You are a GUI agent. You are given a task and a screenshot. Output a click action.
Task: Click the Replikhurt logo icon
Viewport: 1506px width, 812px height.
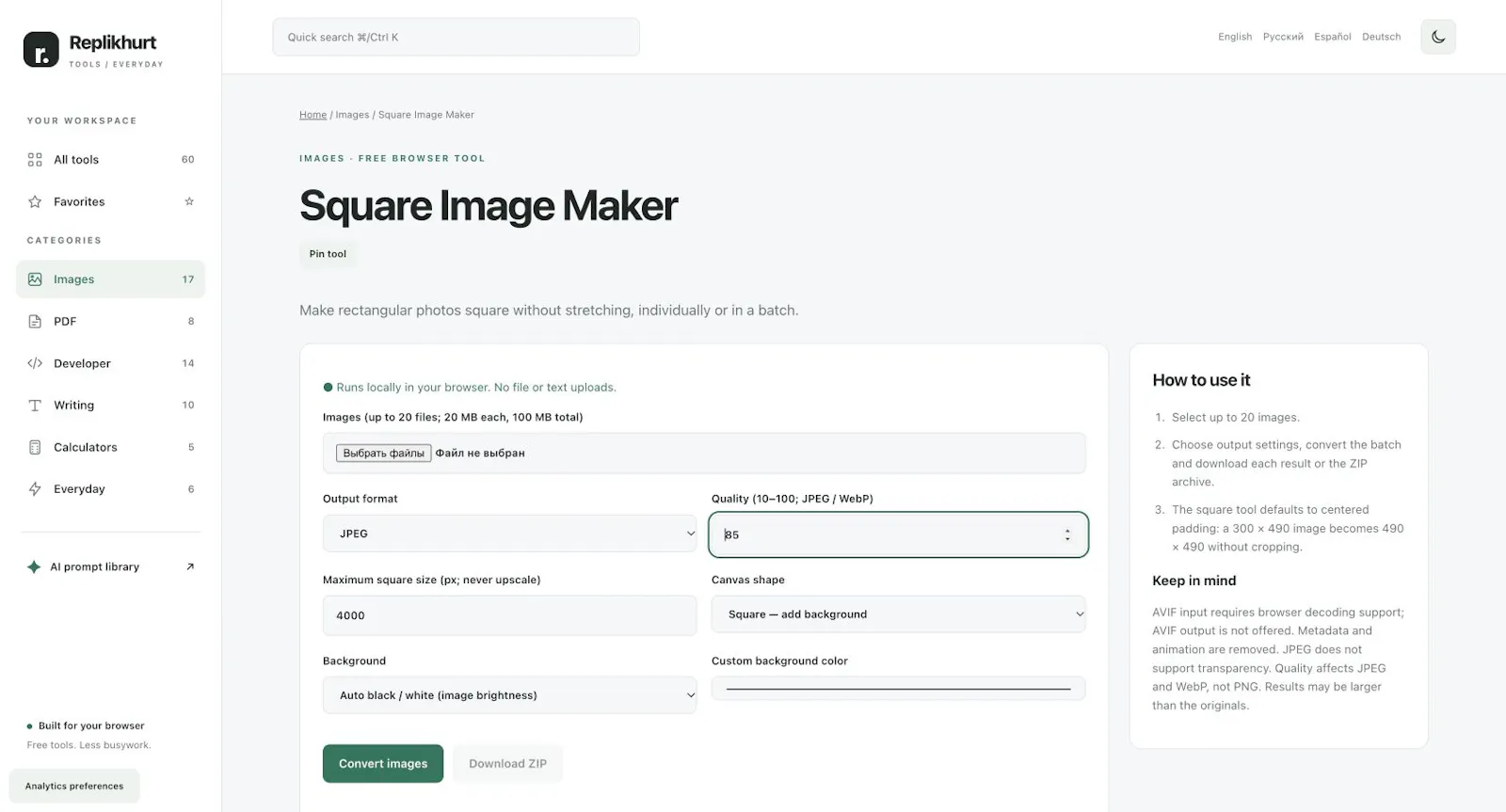tap(40, 50)
